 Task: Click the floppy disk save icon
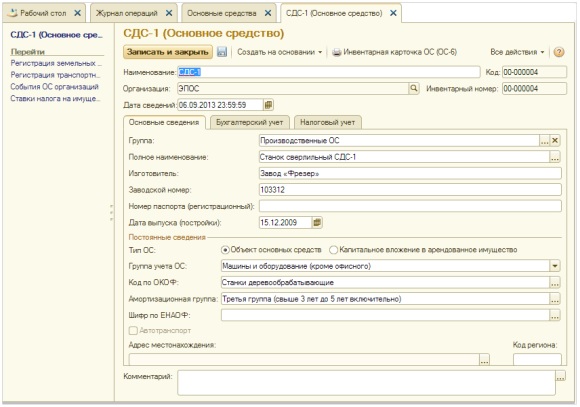[222, 52]
